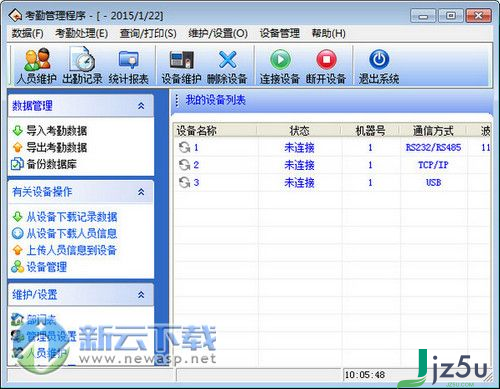Screen dimensions: 500x389
Task: Click 导入考勤数据 link
Action: pos(57,131)
